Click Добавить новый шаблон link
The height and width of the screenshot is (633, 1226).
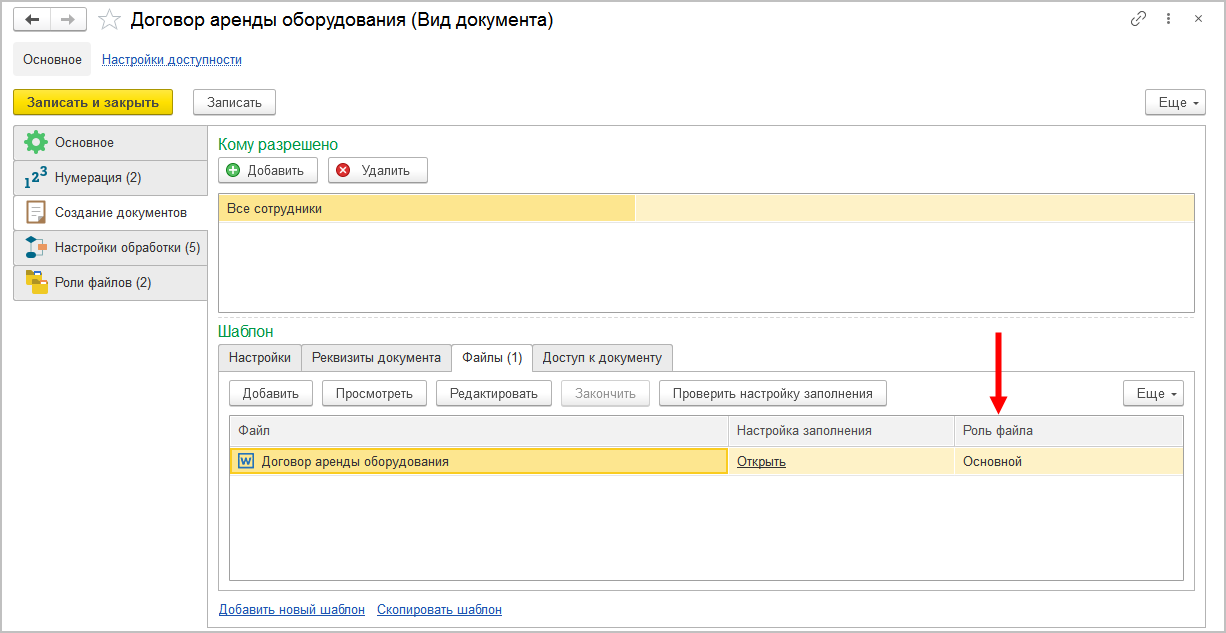(292, 609)
